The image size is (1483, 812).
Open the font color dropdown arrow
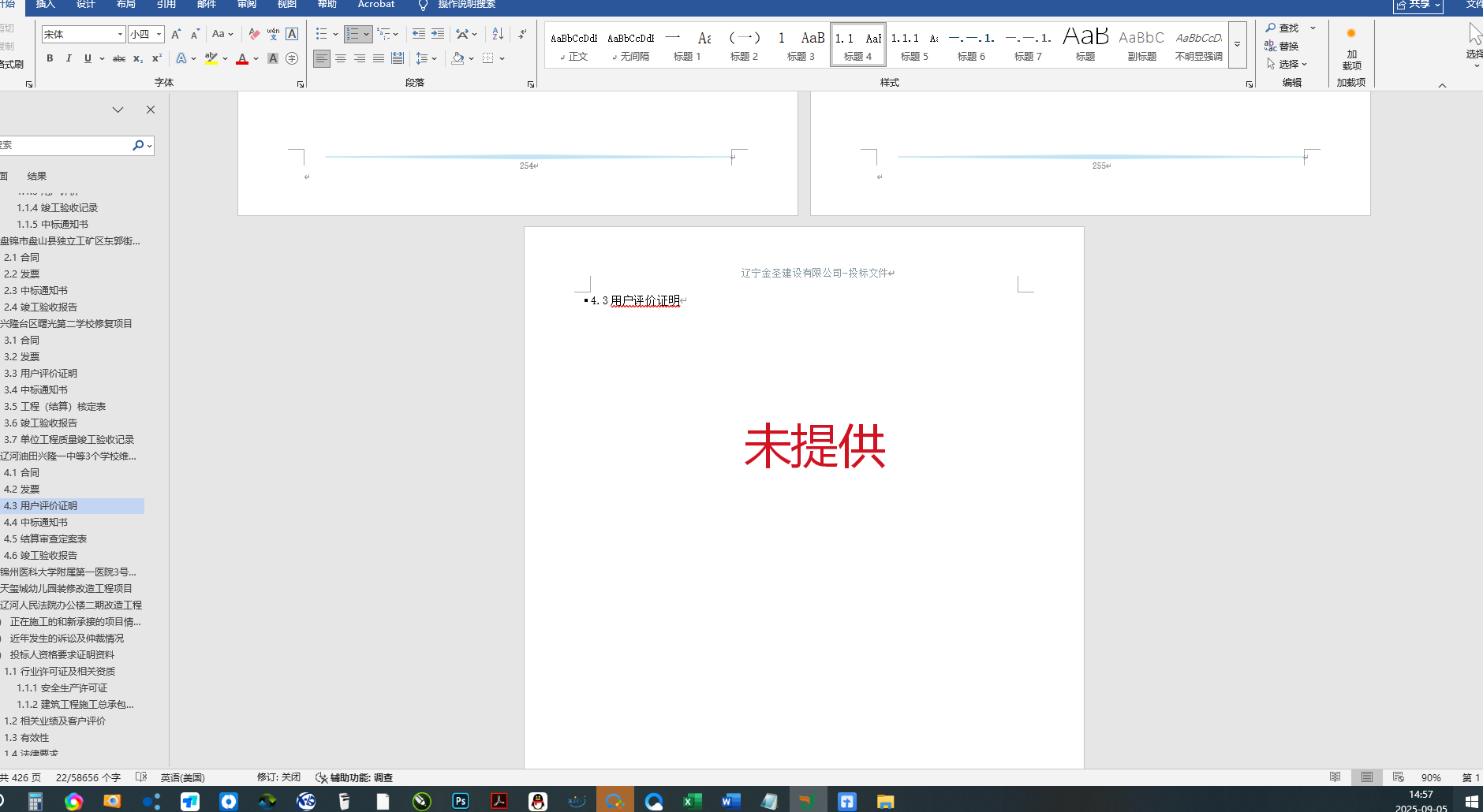256,58
